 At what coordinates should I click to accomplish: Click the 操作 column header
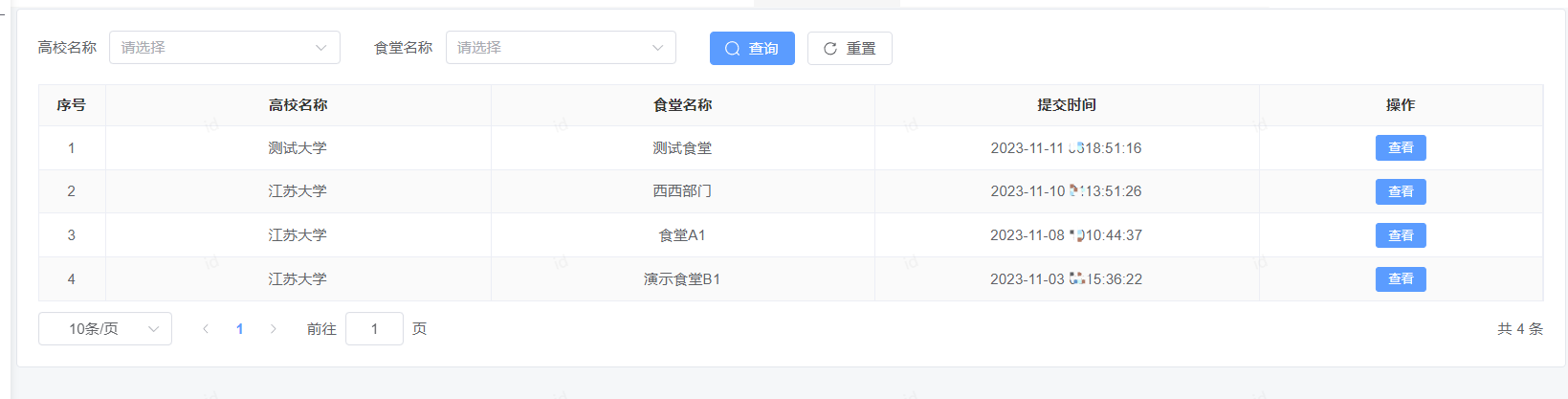pos(1401,105)
